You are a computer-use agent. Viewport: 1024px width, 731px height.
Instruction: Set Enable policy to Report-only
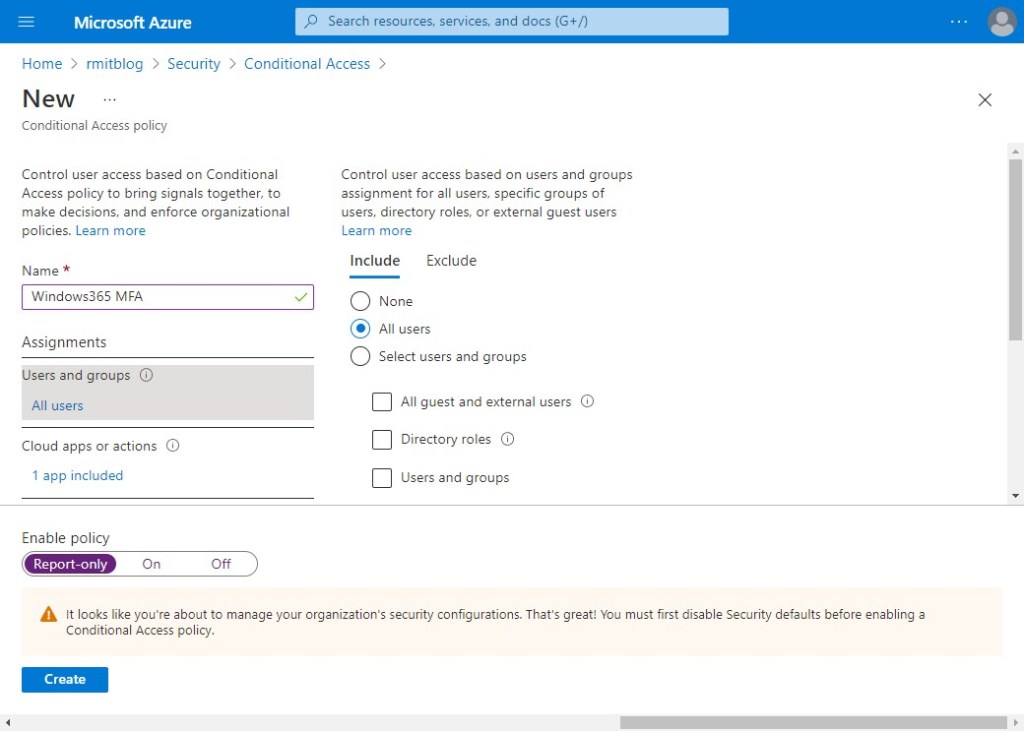click(70, 564)
